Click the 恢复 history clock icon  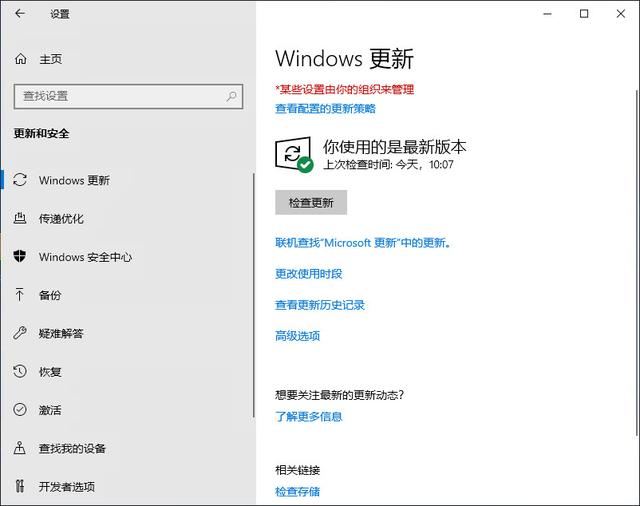pyautogui.click(x=20, y=371)
